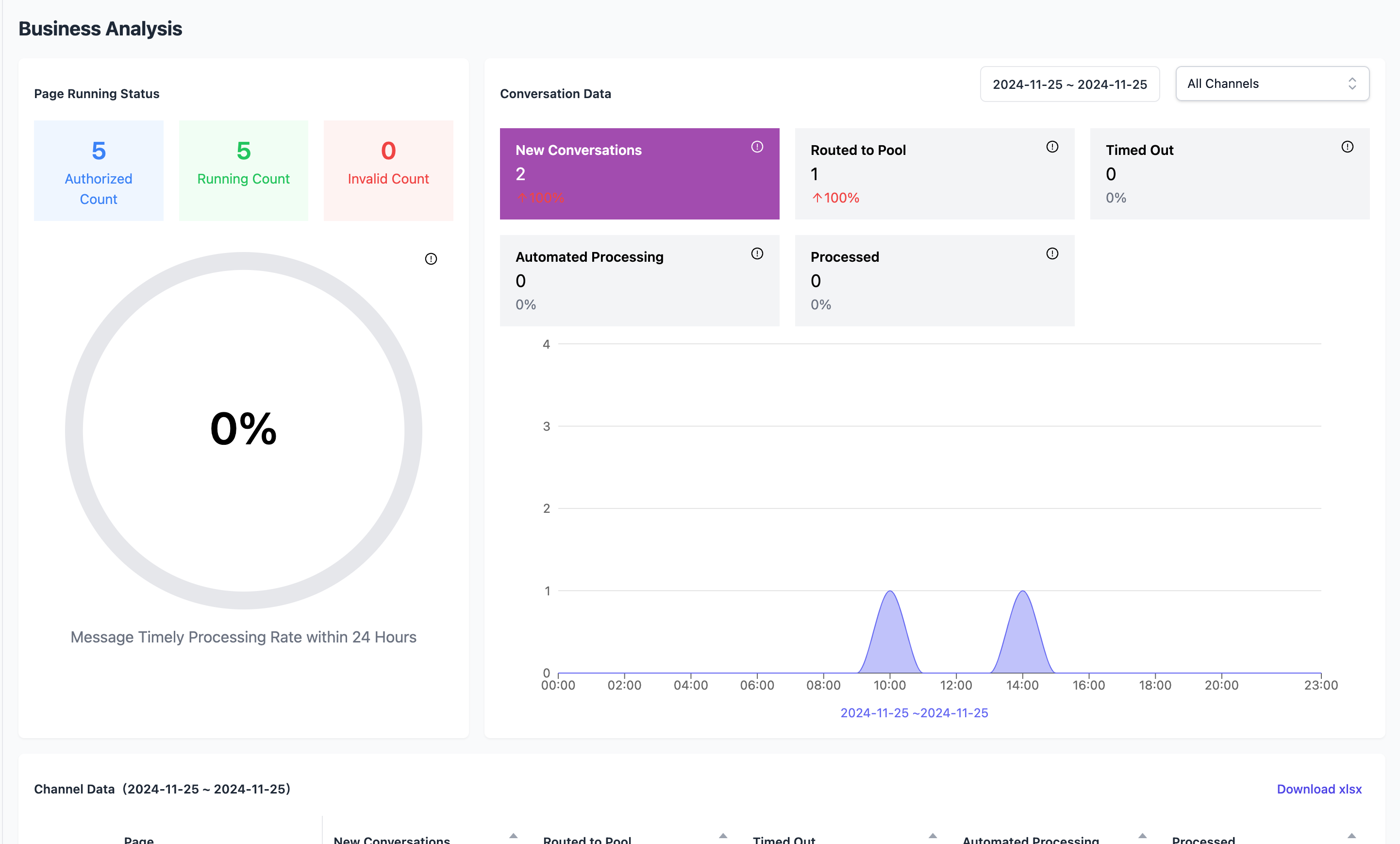Viewport: 1400px width, 844px height.
Task: Click the 0% circular progress ring
Action: click(243, 430)
